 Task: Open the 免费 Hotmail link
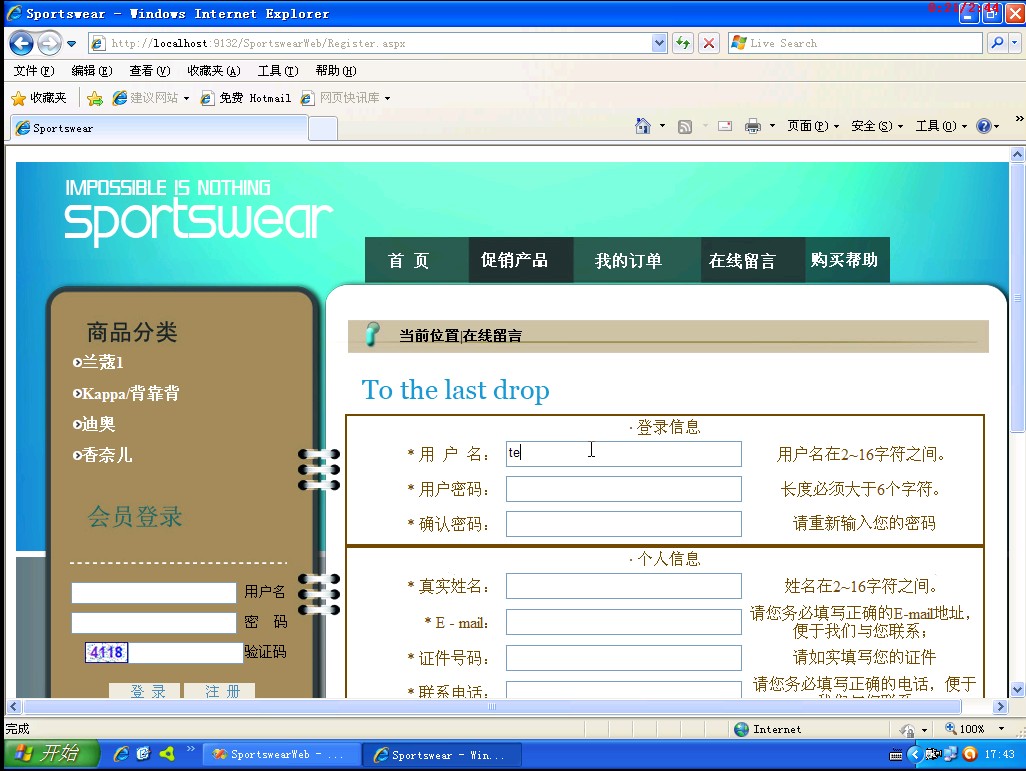pyautogui.click(x=245, y=98)
